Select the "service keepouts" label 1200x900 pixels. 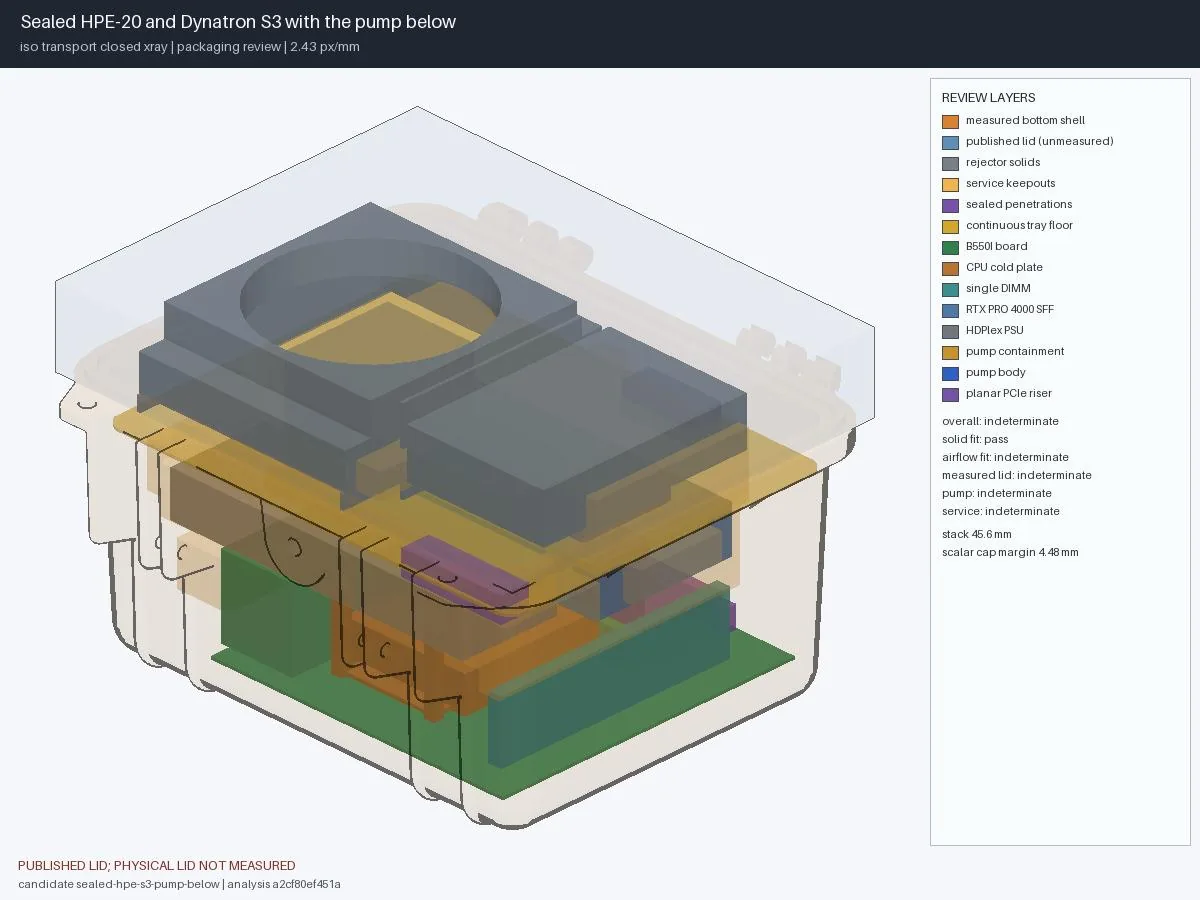coord(1010,183)
